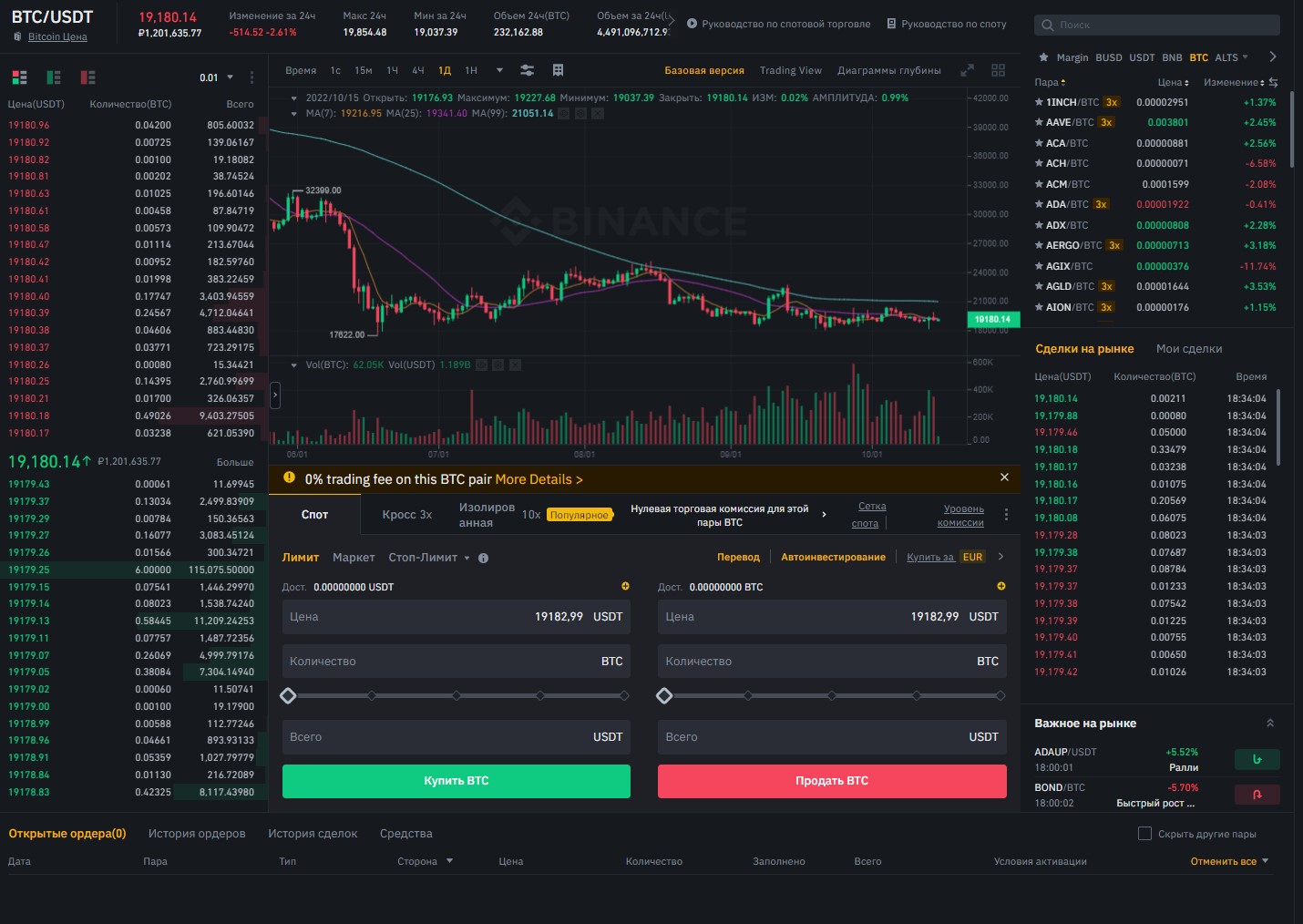Open Side filter dropdown in orders table
This screenshot has height=924, width=1303.
[x=425, y=861]
